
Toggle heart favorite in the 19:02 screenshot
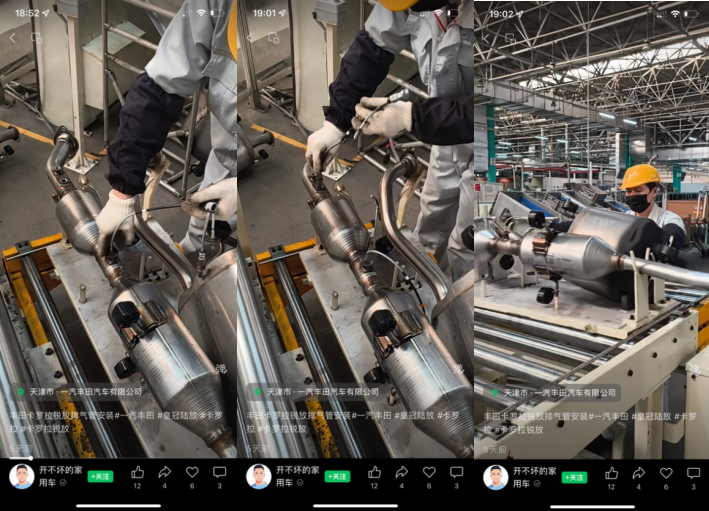[666, 472]
